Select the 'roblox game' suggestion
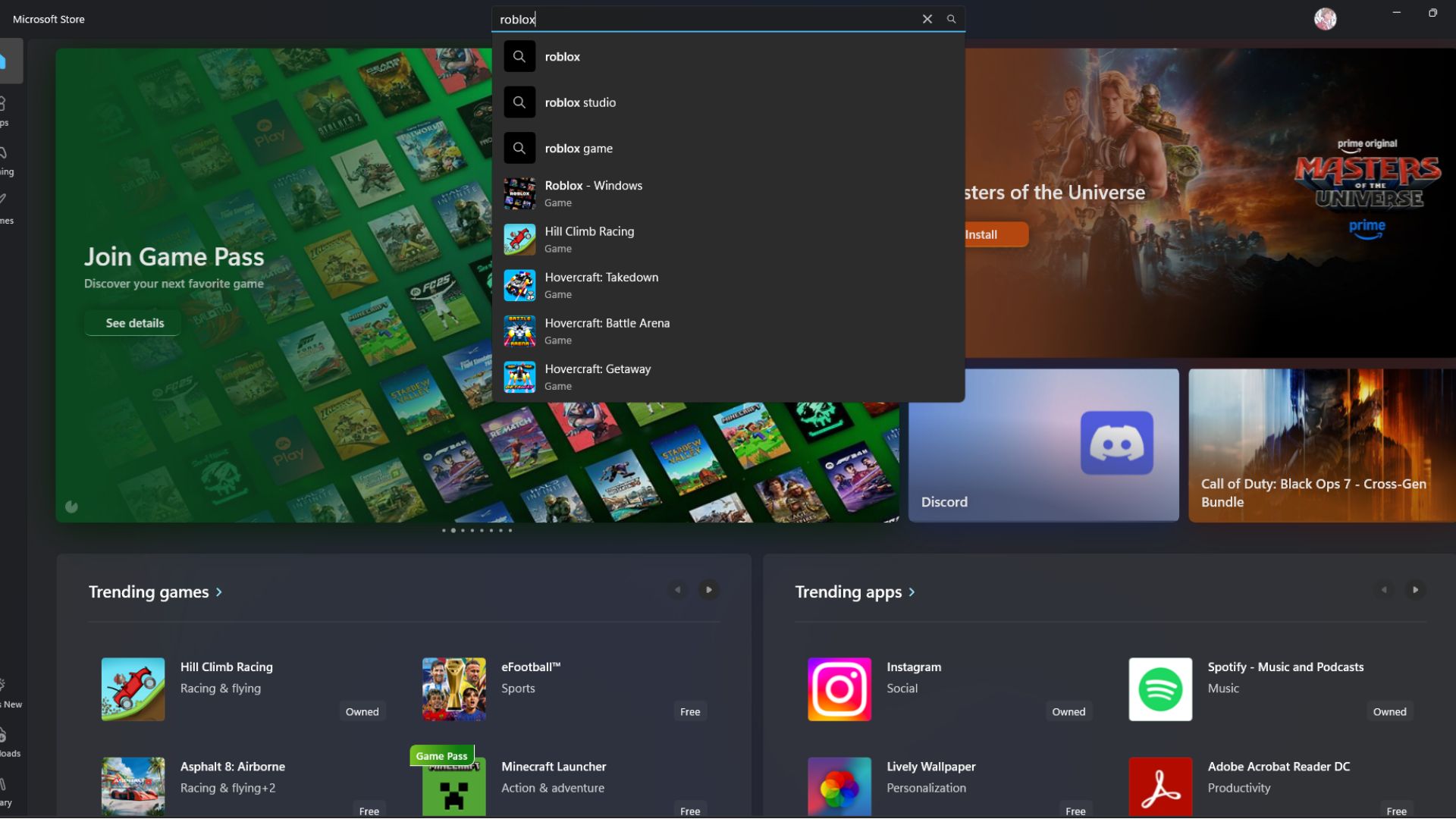 point(728,149)
